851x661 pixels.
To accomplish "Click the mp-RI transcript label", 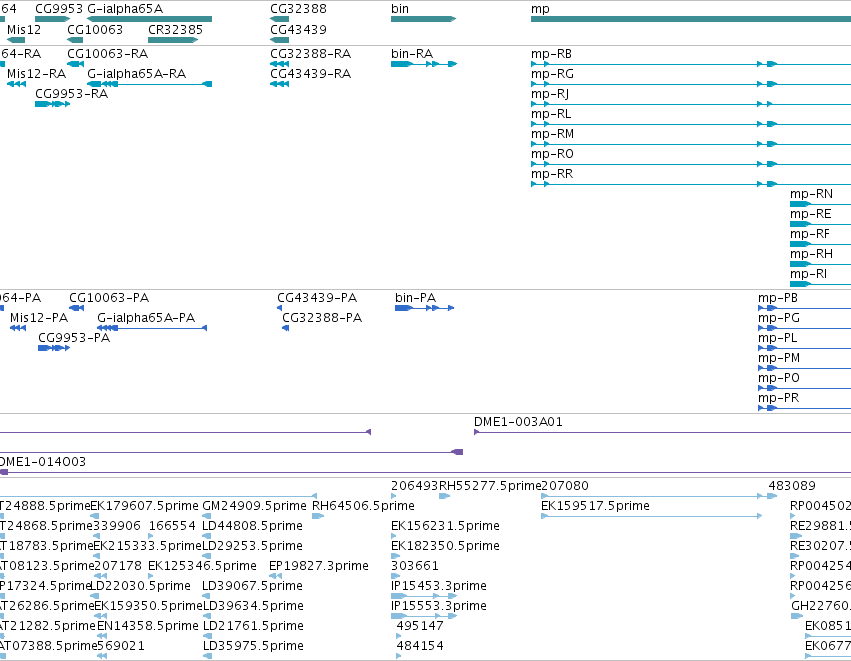I will pyautogui.click(x=809, y=274).
